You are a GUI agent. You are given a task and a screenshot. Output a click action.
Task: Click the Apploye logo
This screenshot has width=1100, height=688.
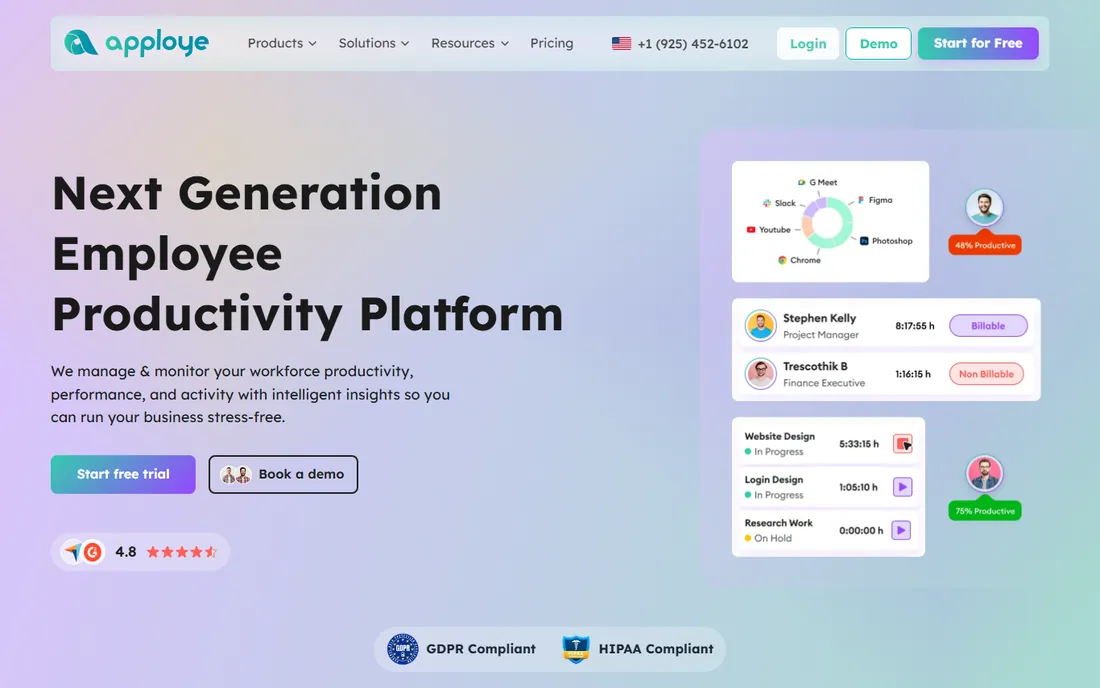[x=136, y=43]
